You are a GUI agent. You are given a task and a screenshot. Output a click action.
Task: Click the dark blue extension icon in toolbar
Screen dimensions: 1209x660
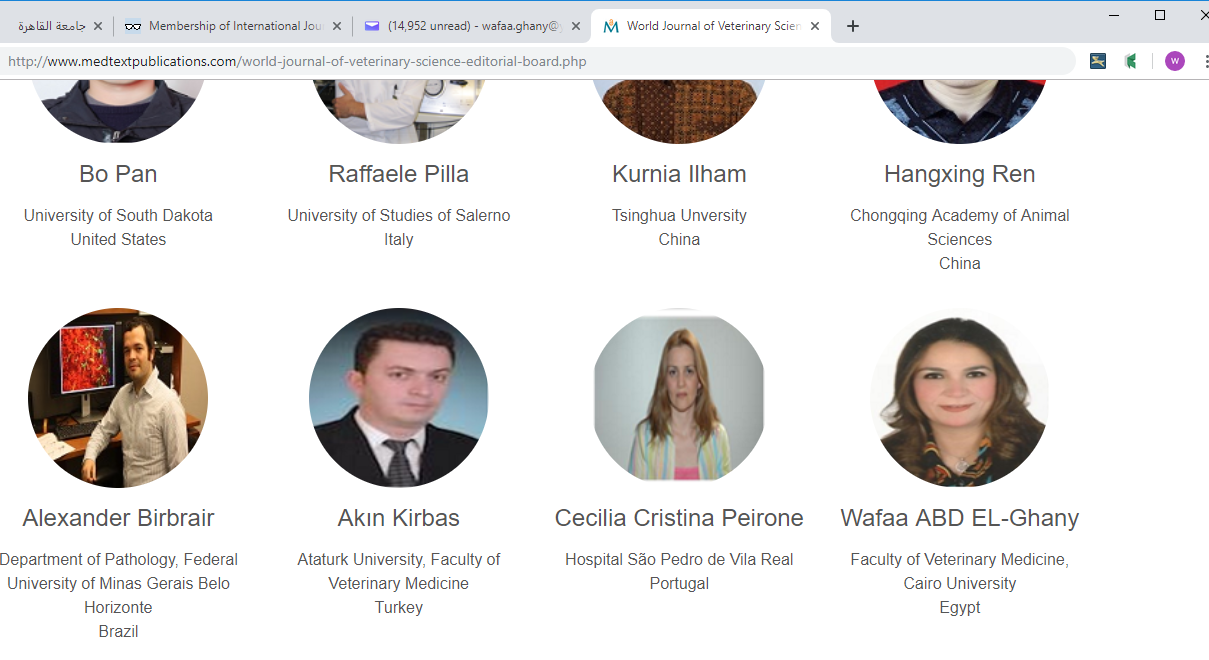[x=1098, y=61]
